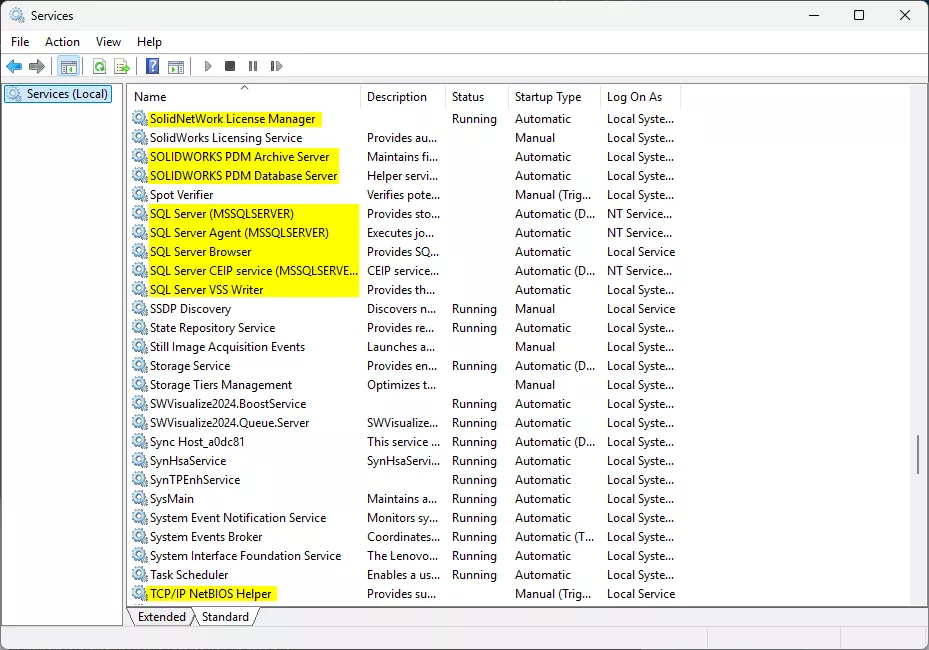Sort by the Startup Type column header
Image resolution: width=929 pixels, height=650 pixels.
[x=555, y=97]
